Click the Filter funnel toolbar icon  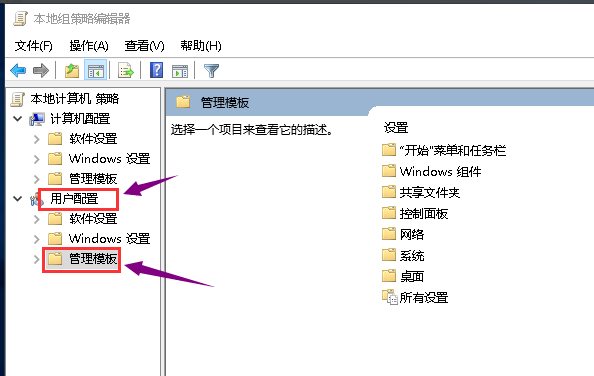pos(211,71)
